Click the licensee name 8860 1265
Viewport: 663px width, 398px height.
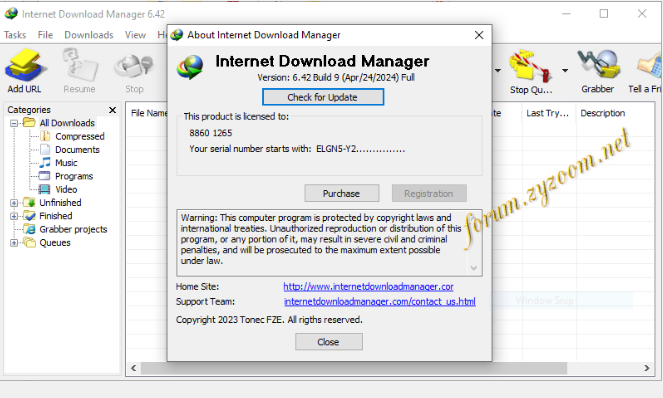[x=211, y=133]
